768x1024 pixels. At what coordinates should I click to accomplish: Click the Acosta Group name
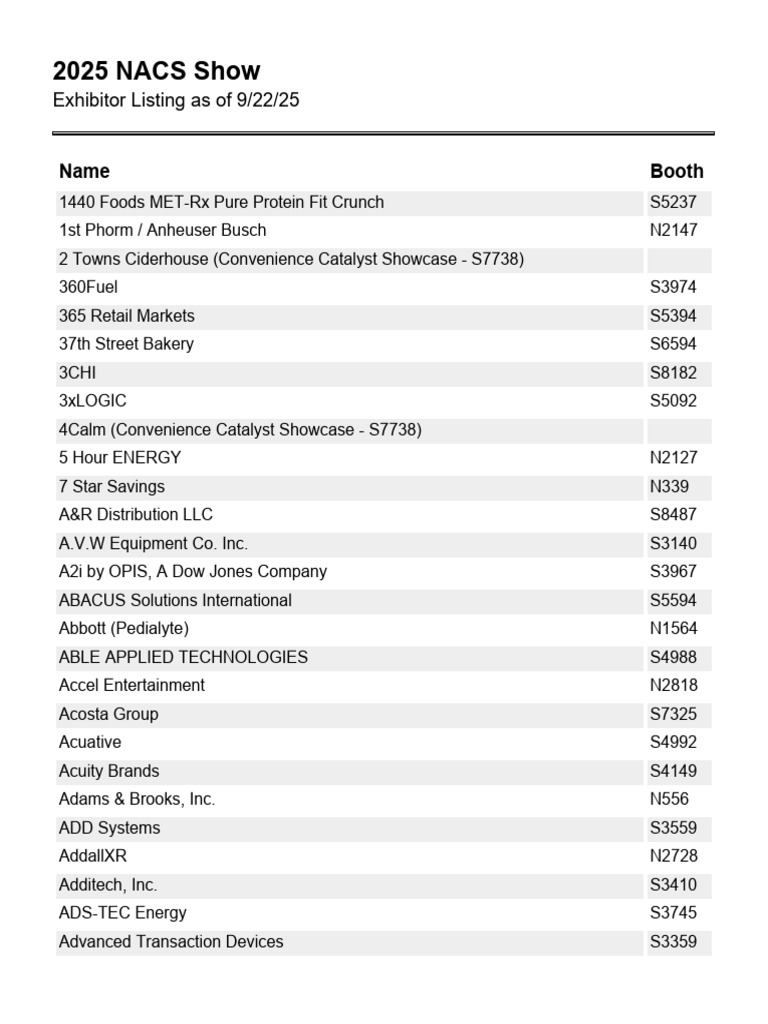coord(108,714)
